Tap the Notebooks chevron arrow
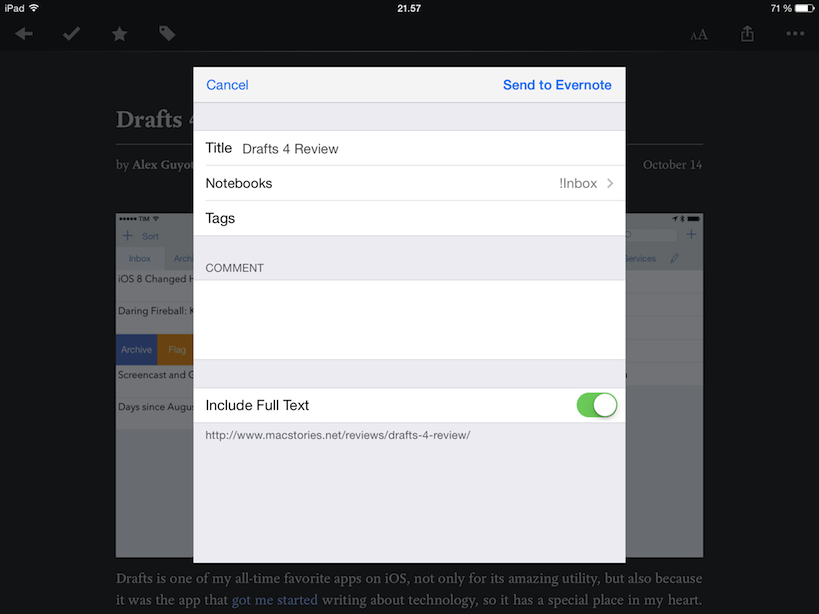This screenshot has height=614, width=819. point(610,183)
